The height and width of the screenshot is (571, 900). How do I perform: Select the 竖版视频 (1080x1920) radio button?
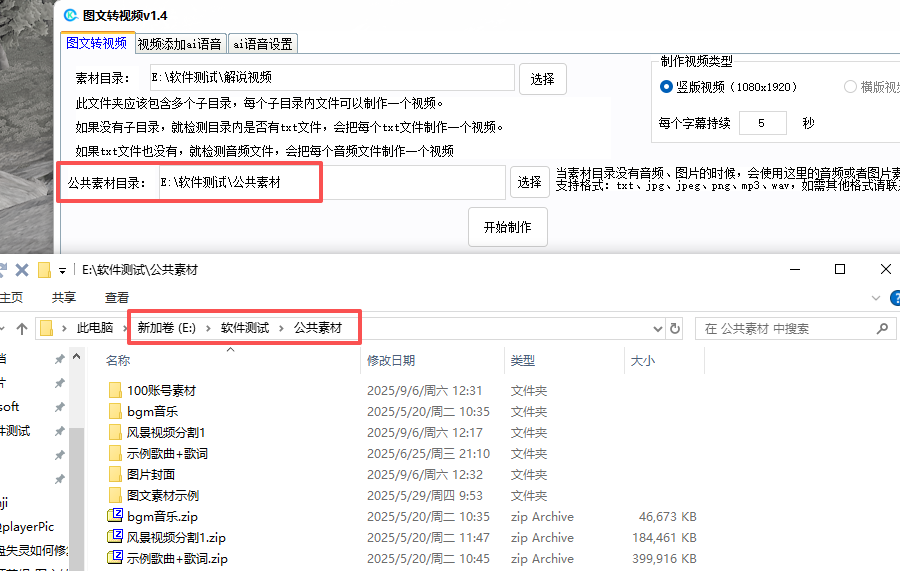tap(667, 87)
